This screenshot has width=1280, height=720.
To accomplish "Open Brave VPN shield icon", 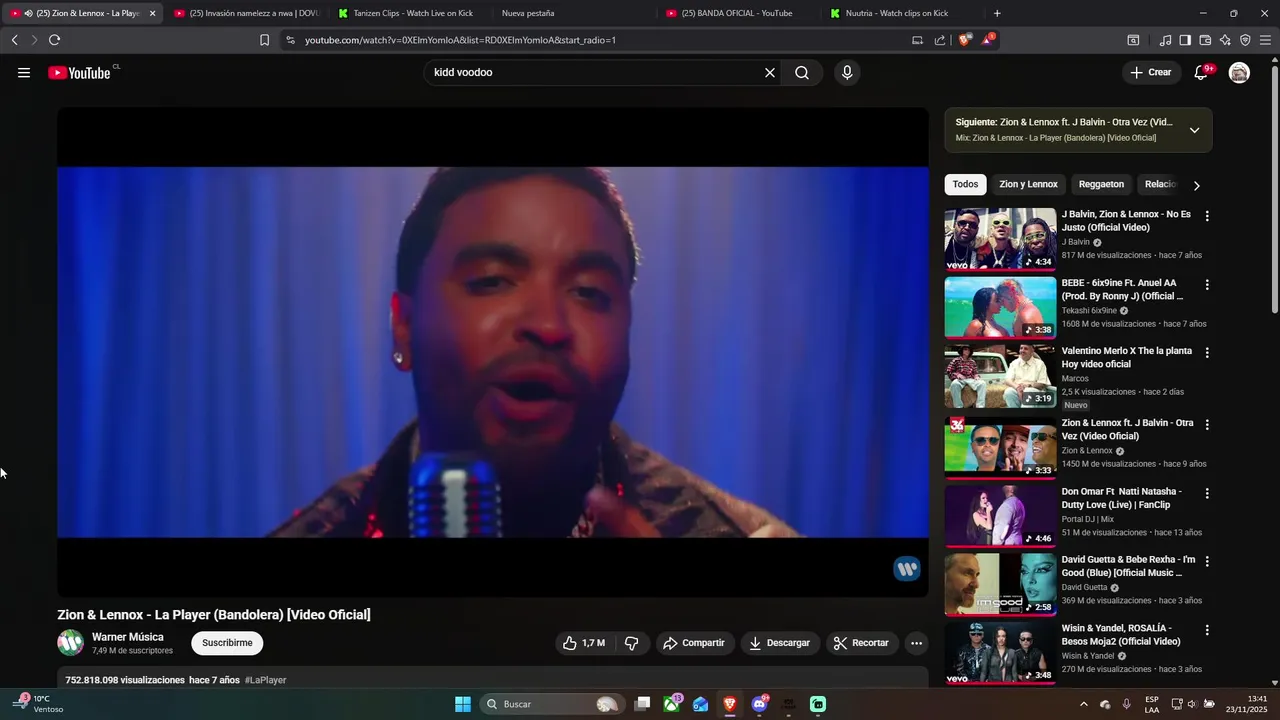I will click(1245, 40).
